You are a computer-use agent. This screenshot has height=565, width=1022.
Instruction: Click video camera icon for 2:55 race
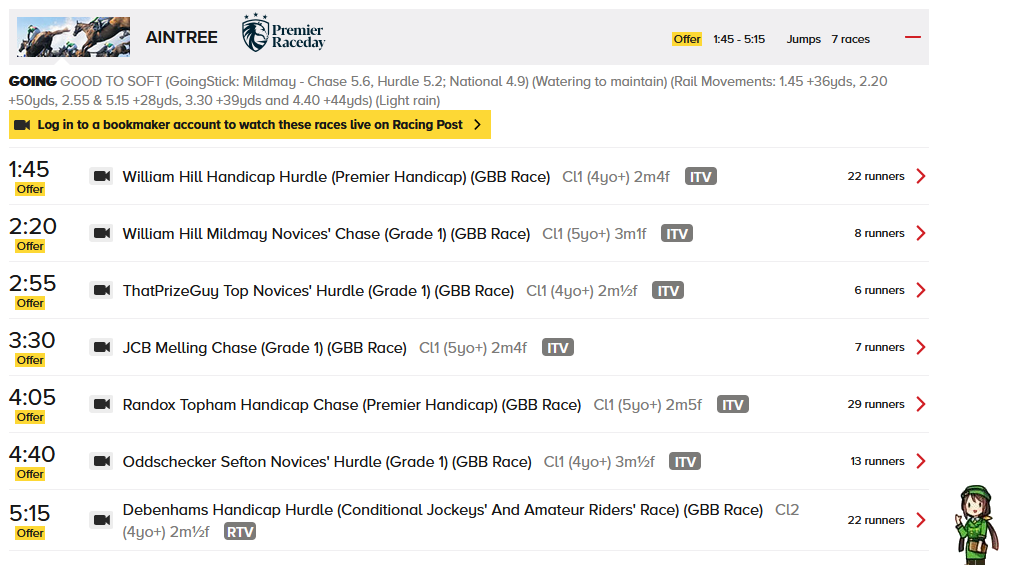tap(101, 290)
